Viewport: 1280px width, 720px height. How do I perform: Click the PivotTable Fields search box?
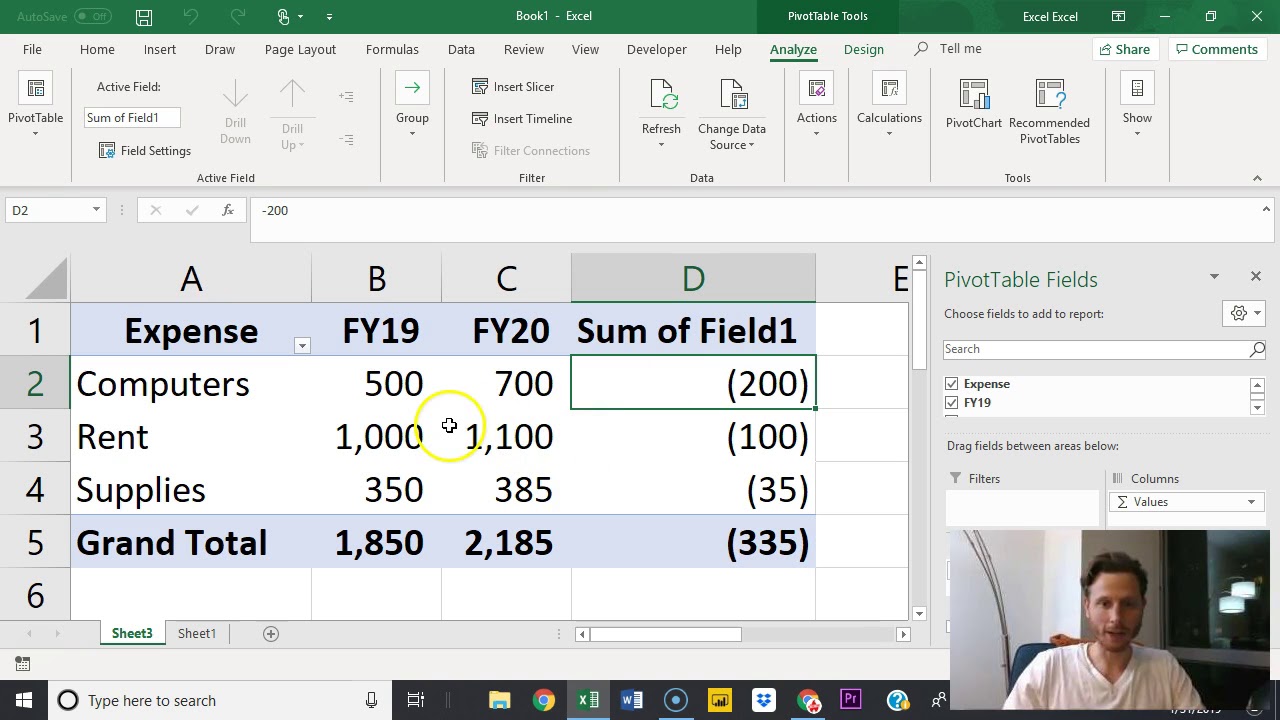point(1104,349)
